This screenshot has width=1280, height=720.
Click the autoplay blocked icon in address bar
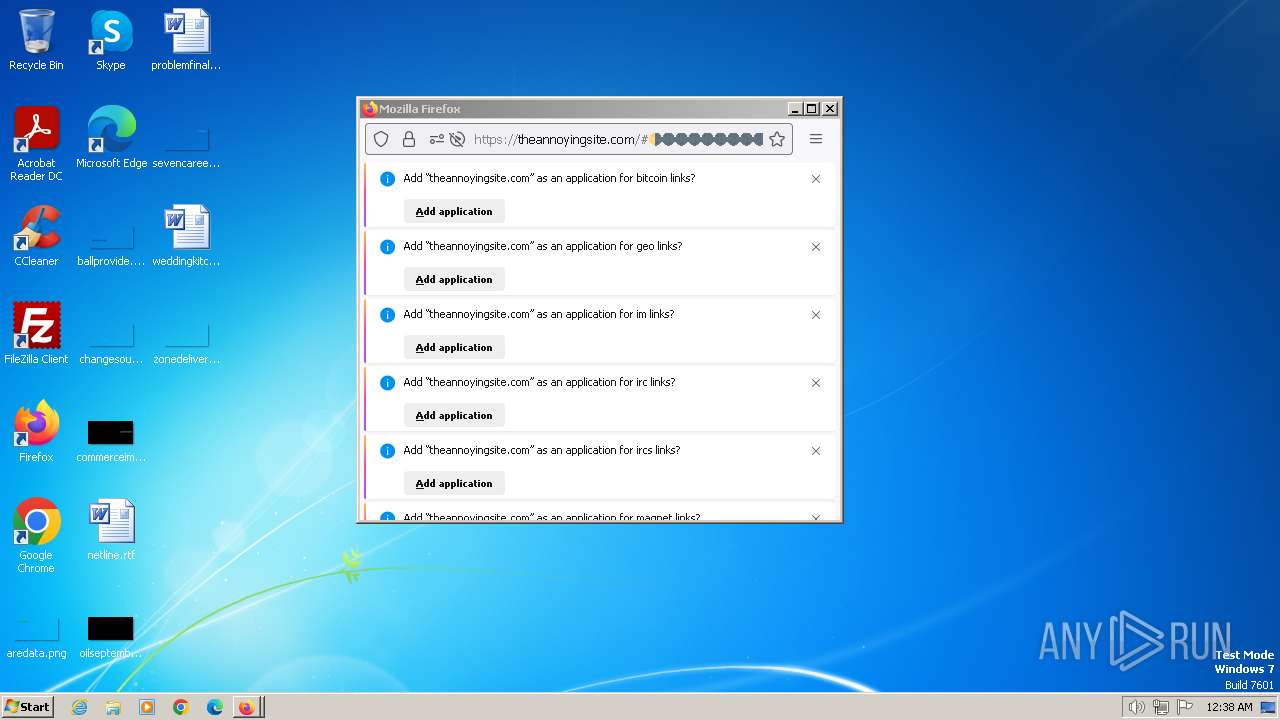[x=457, y=139]
